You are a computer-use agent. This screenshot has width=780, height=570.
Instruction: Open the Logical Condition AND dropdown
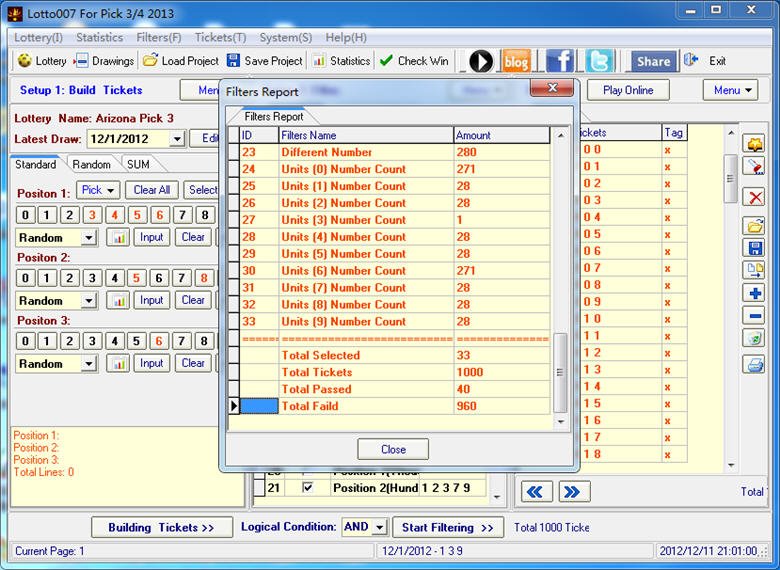(380, 527)
